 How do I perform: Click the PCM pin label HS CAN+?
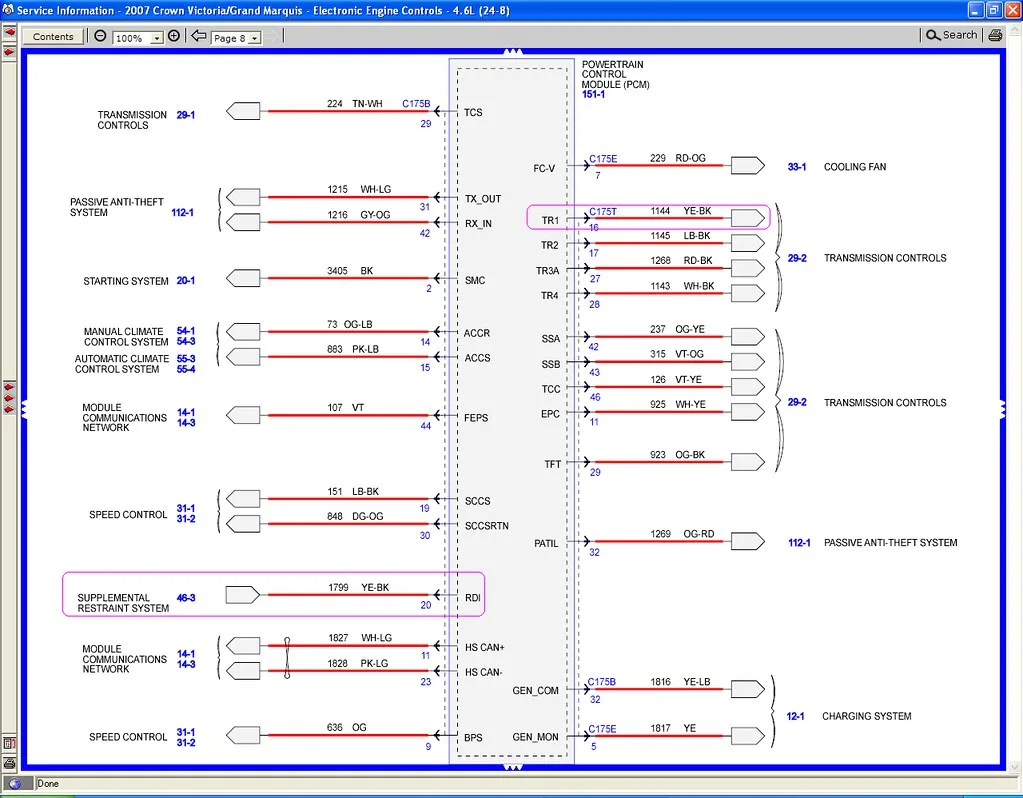[485, 647]
